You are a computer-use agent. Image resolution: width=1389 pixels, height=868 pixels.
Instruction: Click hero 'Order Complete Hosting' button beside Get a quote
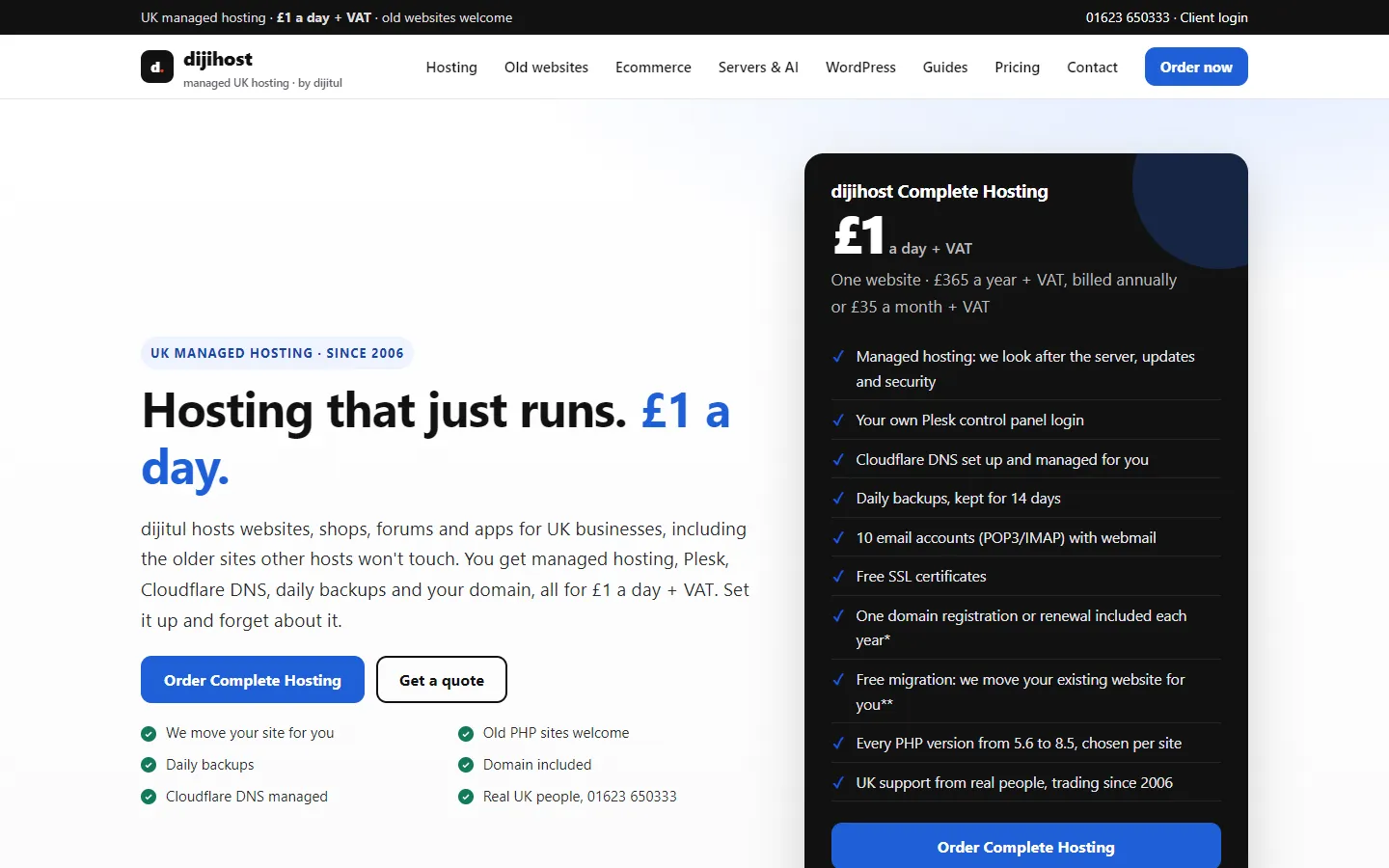point(253,680)
